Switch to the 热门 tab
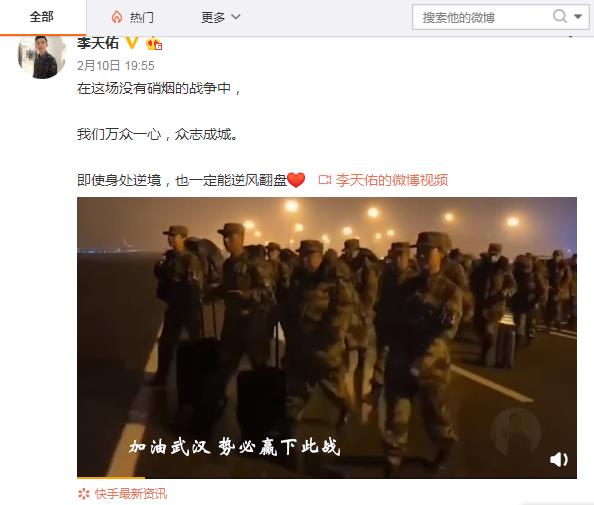This screenshot has height=505, width=594. tap(133, 17)
